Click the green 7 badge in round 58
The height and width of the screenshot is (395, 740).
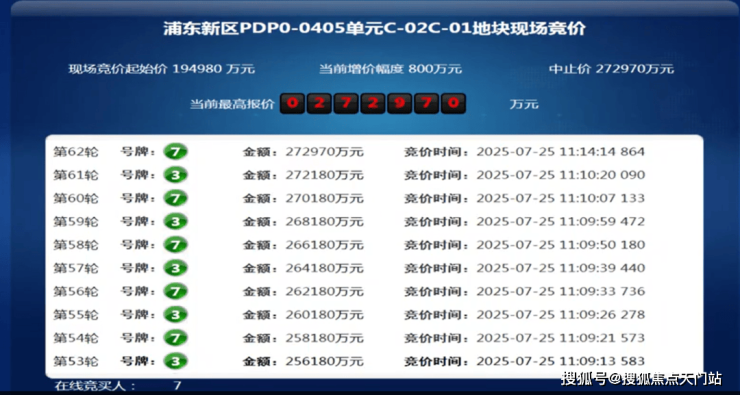tap(176, 245)
